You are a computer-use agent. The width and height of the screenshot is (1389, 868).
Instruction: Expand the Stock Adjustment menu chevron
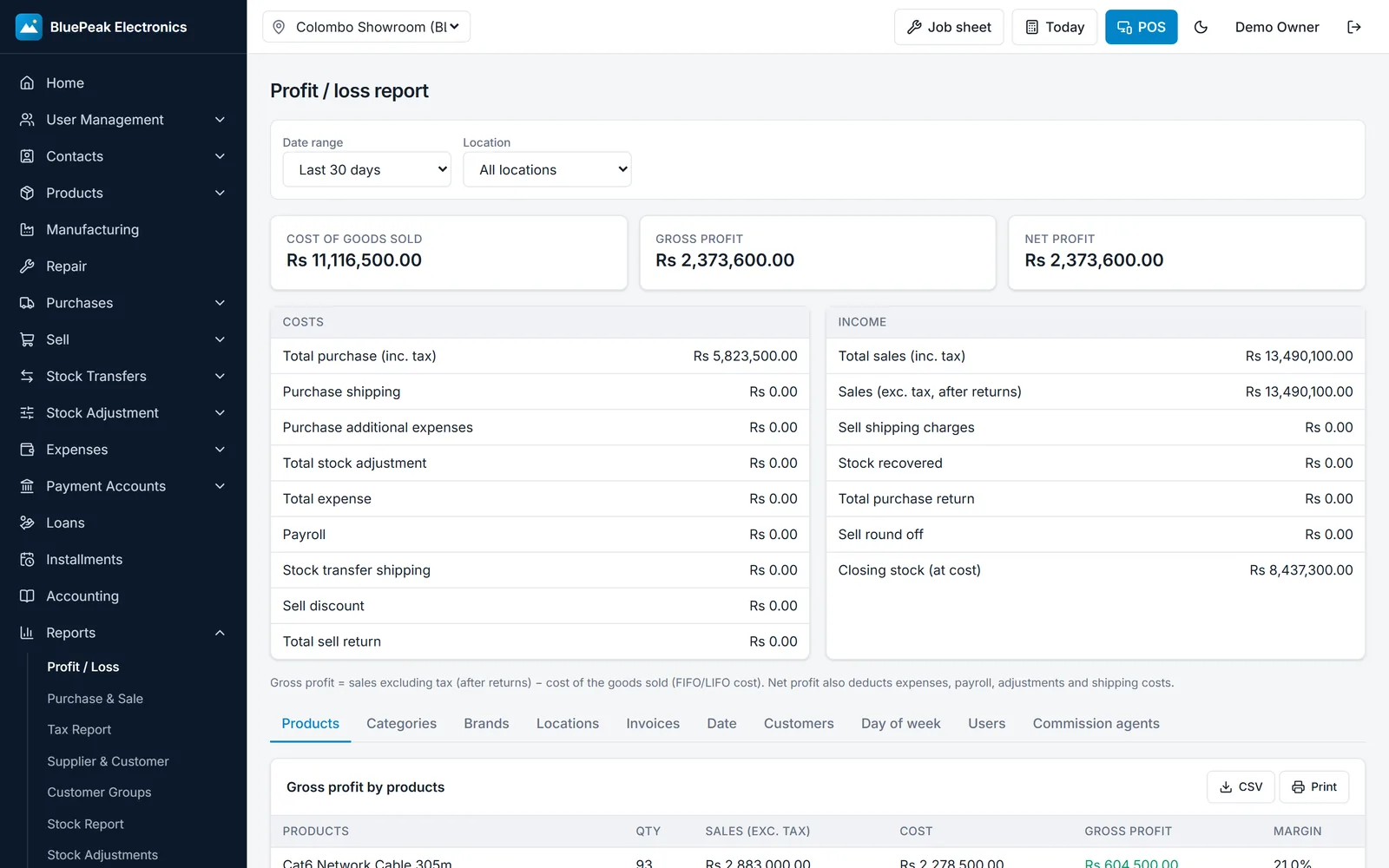pyautogui.click(x=221, y=413)
